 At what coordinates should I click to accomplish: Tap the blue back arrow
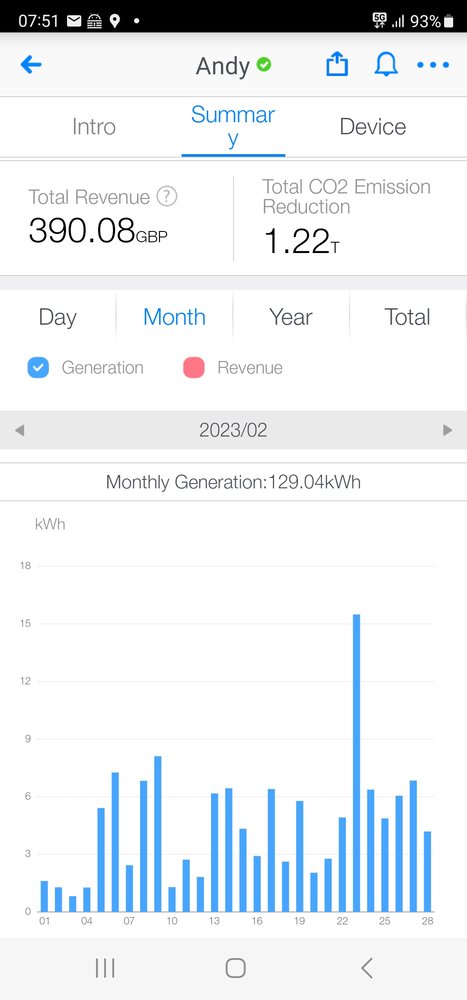(x=31, y=64)
